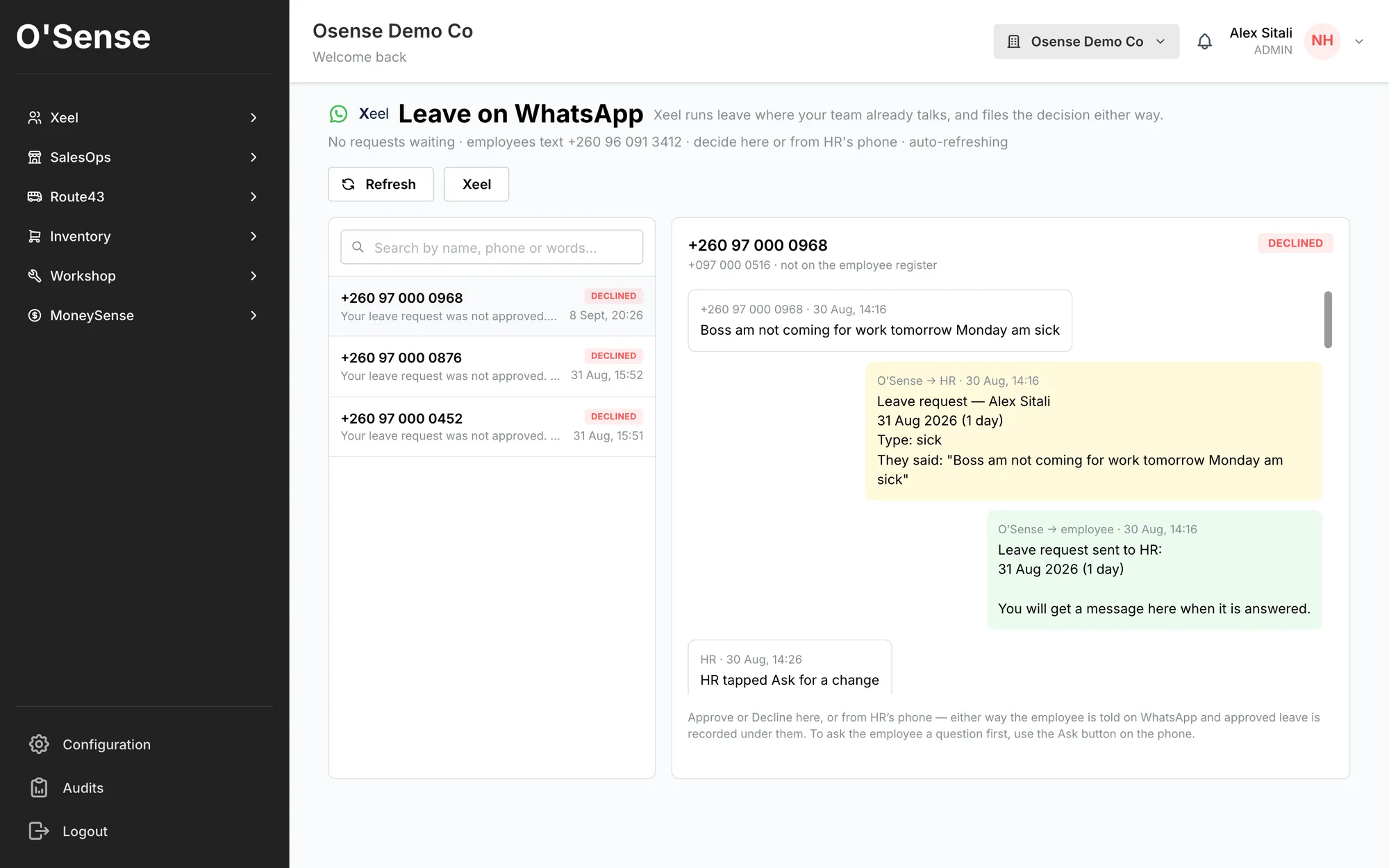Click the conversation scrollbar thumb
The width and height of the screenshot is (1389, 868).
tap(1328, 319)
